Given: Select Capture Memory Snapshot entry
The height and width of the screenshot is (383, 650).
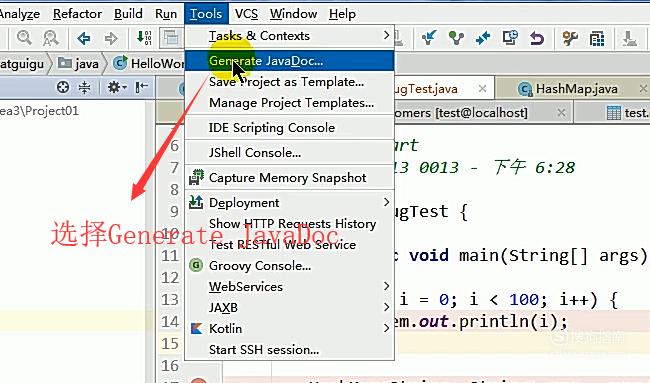Looking at the screenshot, I should coord(289,177).
